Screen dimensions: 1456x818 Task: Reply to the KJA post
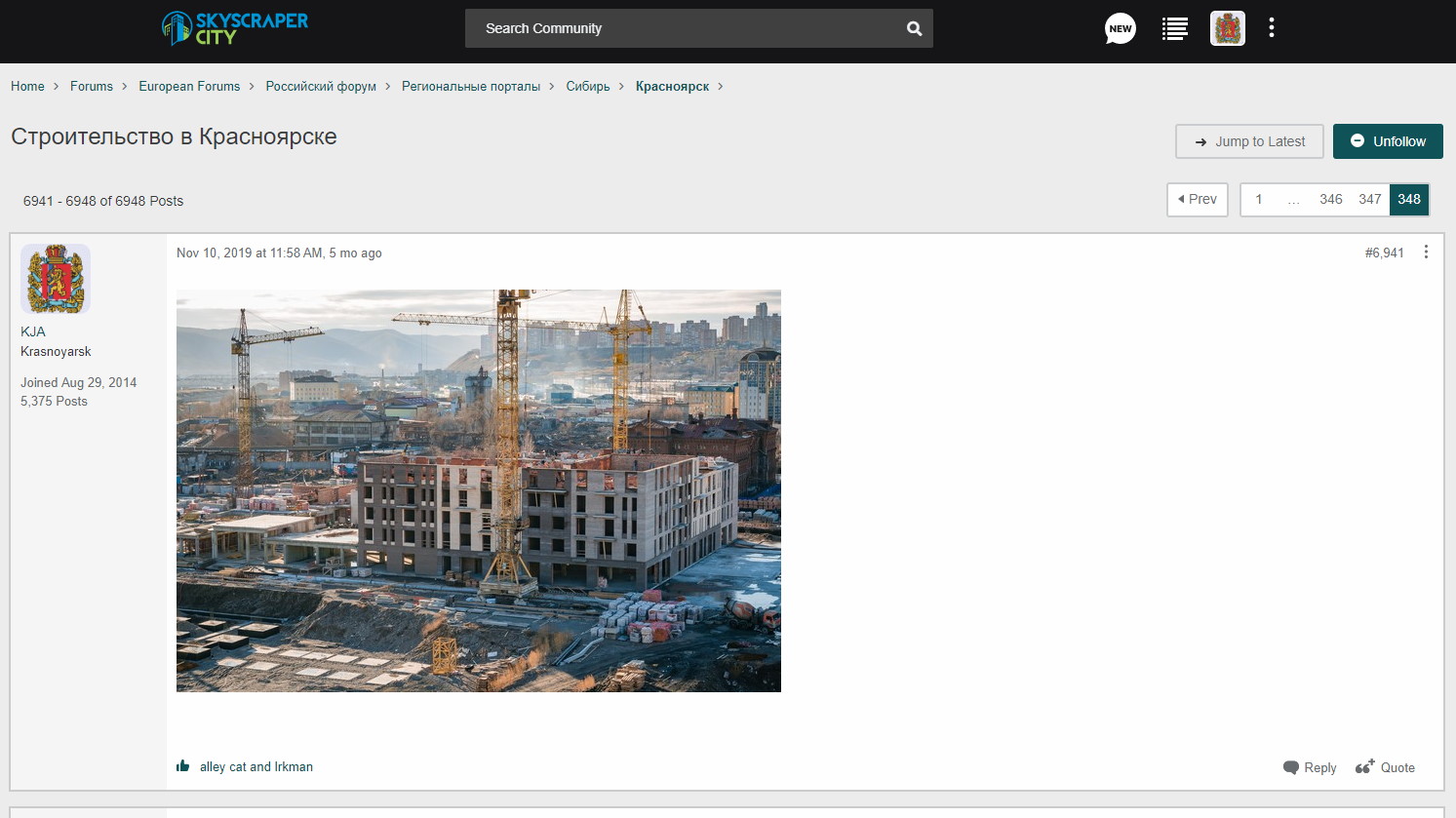tap(1310, 767)
